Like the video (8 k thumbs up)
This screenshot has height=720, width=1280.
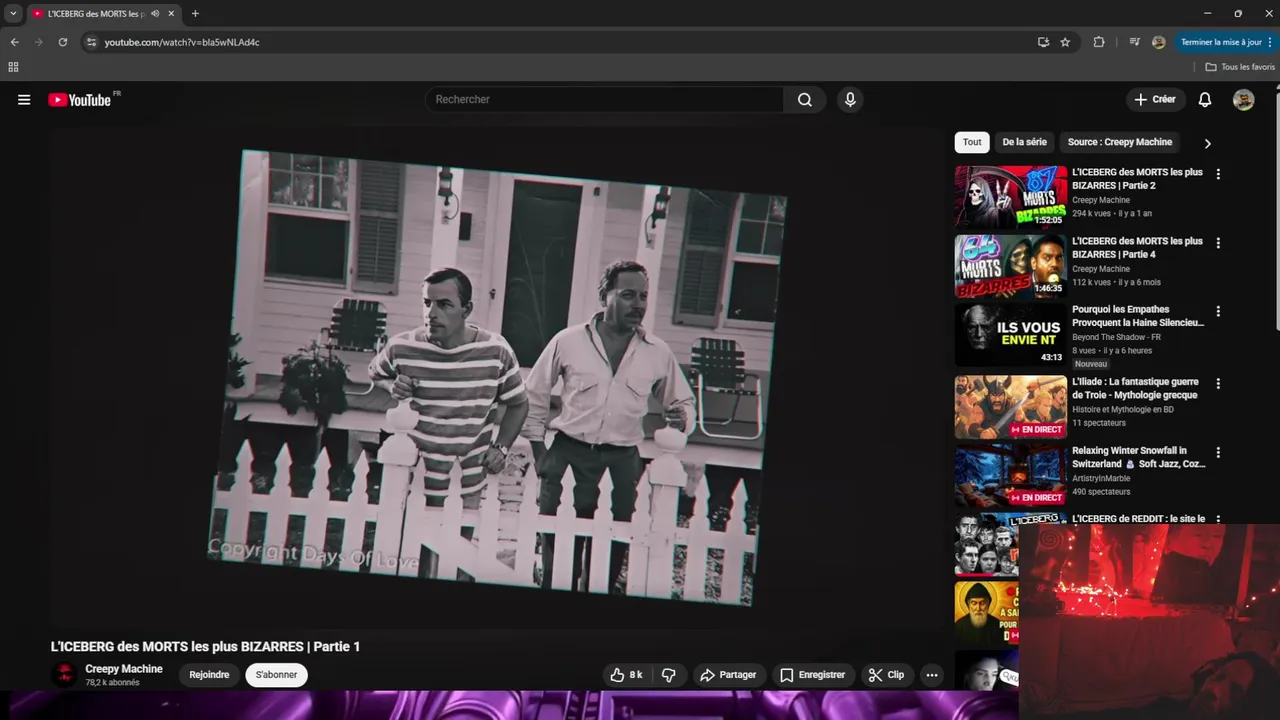coord(627,675)
